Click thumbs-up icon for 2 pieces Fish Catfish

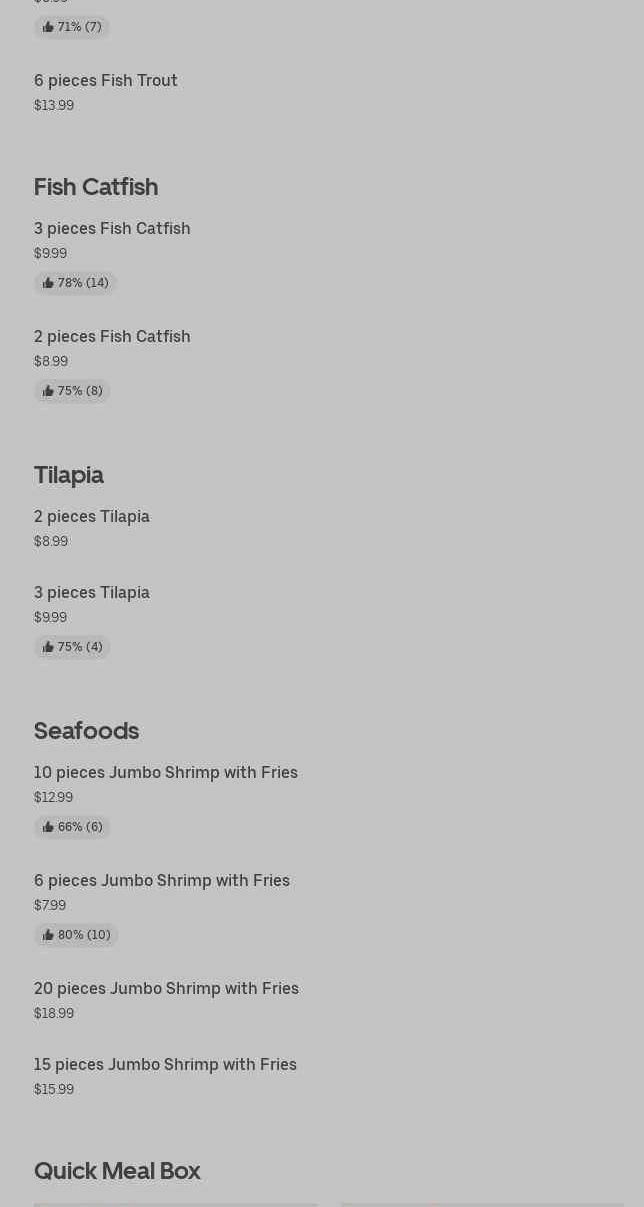(48, 391)
